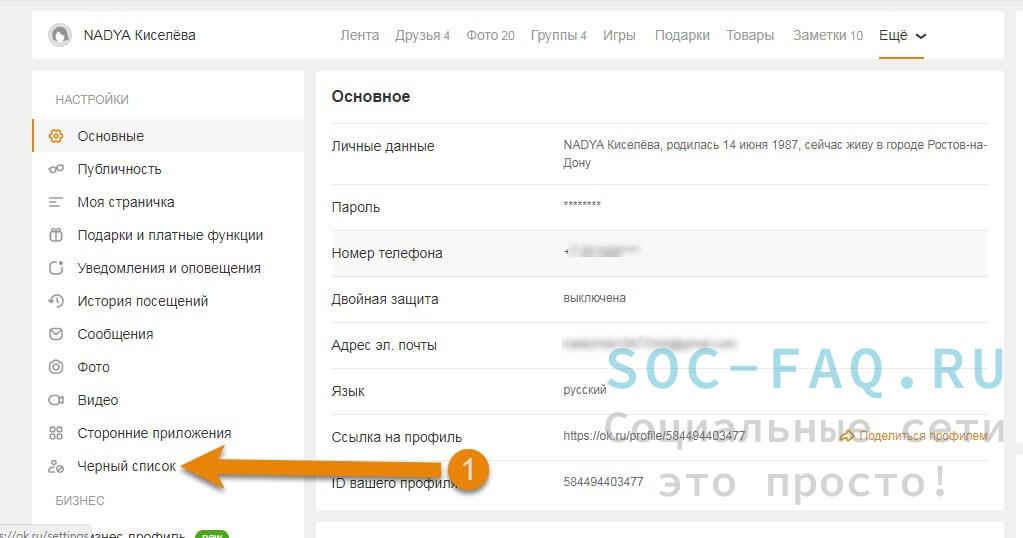Click the gift icon for Подарки и платные функции
The height and width of the screenshot is (538, 1023).
click(56, 235)
